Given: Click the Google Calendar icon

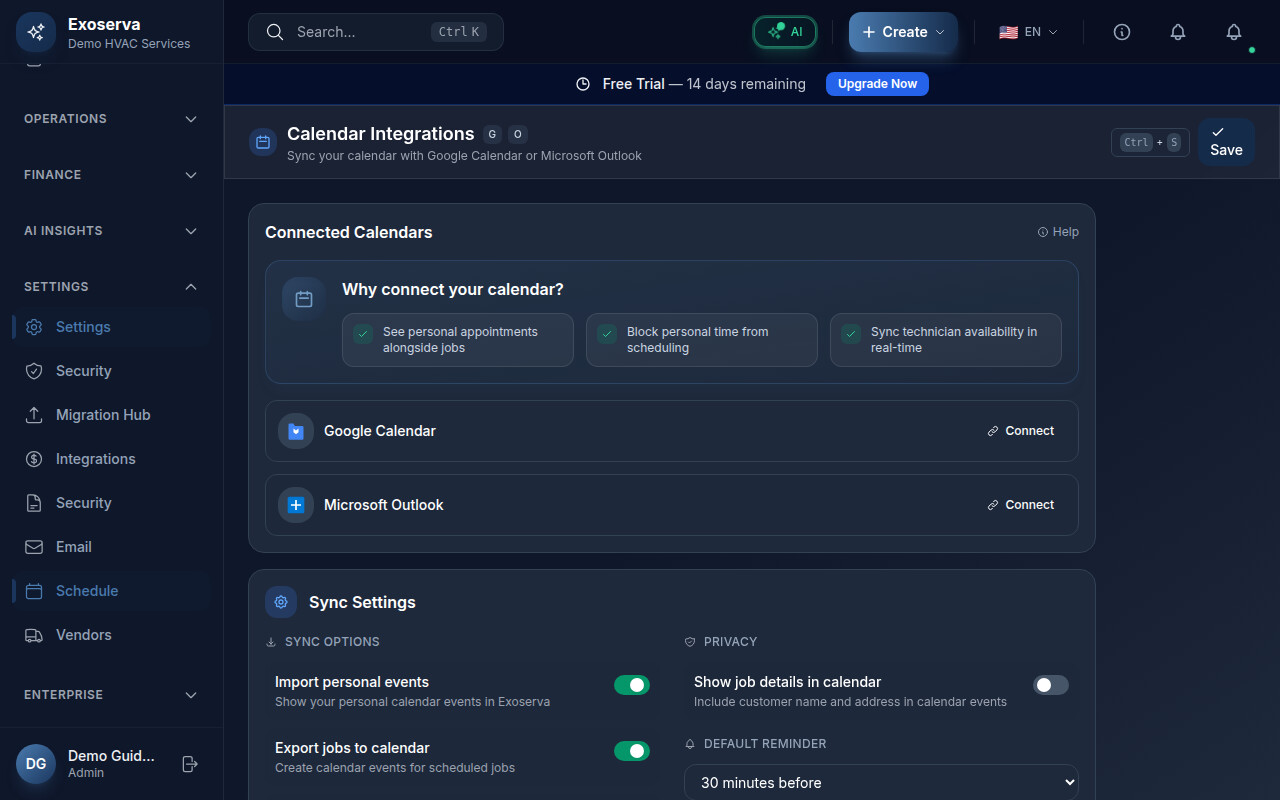Looking at the screenshot, I should (296, 431).
